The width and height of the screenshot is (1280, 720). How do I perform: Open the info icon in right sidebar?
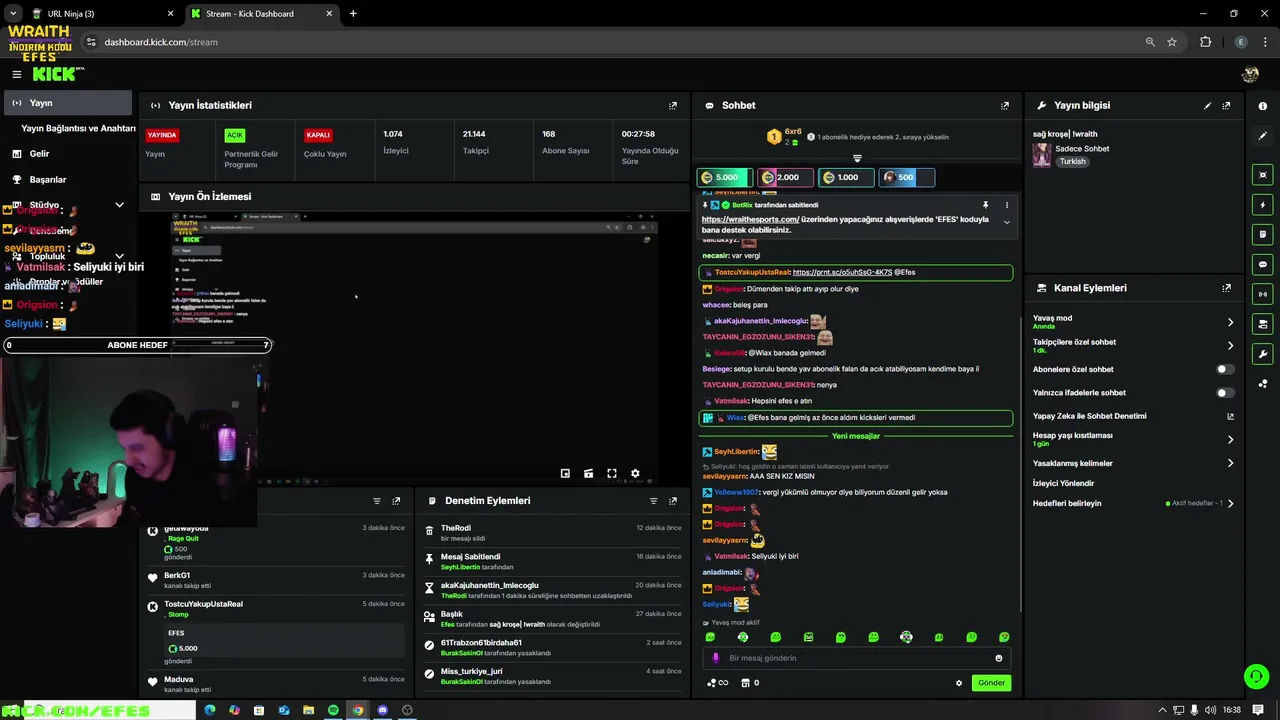(1263, 106)
